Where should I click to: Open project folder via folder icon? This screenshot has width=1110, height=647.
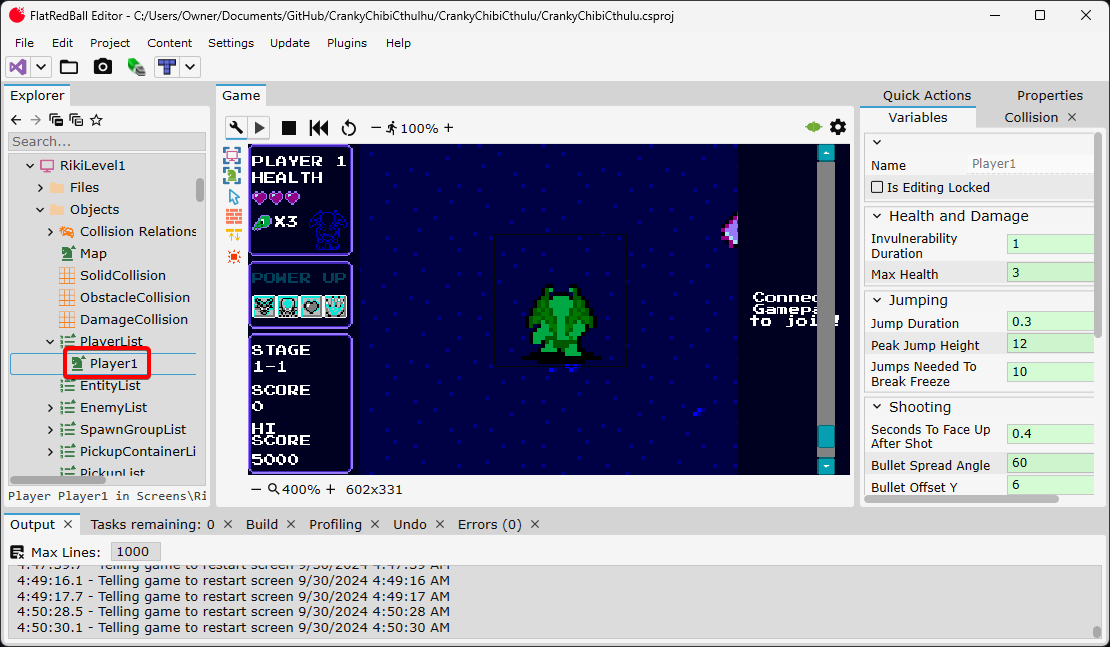[x=69, y=67]
